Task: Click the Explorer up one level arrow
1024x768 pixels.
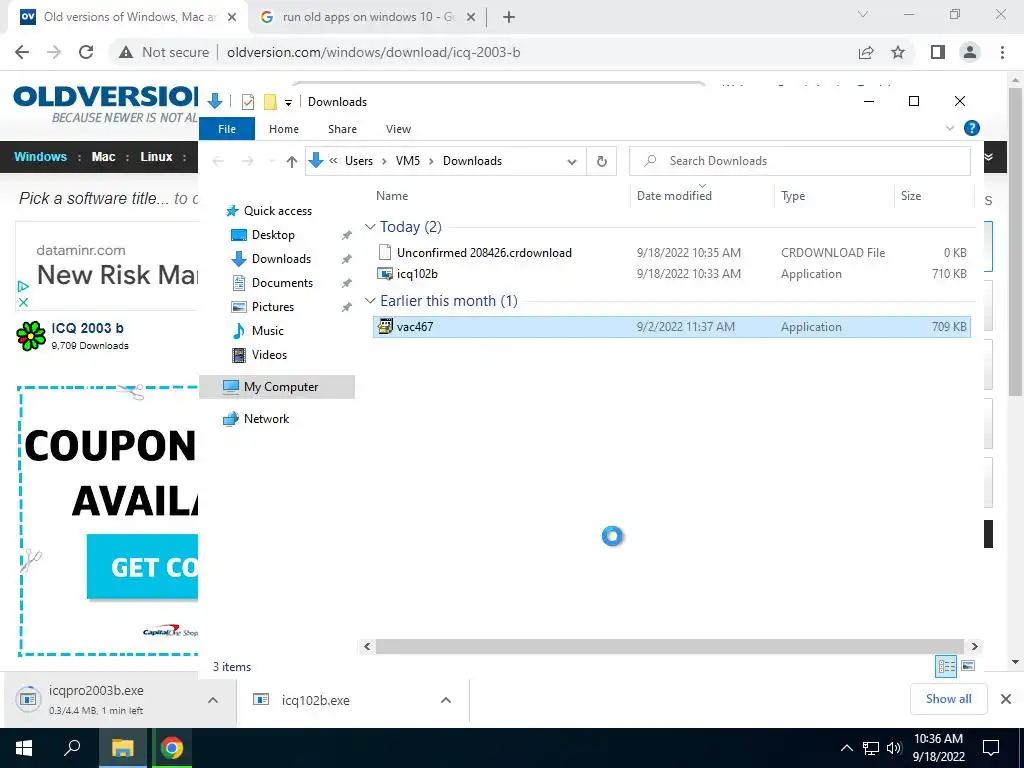Action: coord(291,161)
